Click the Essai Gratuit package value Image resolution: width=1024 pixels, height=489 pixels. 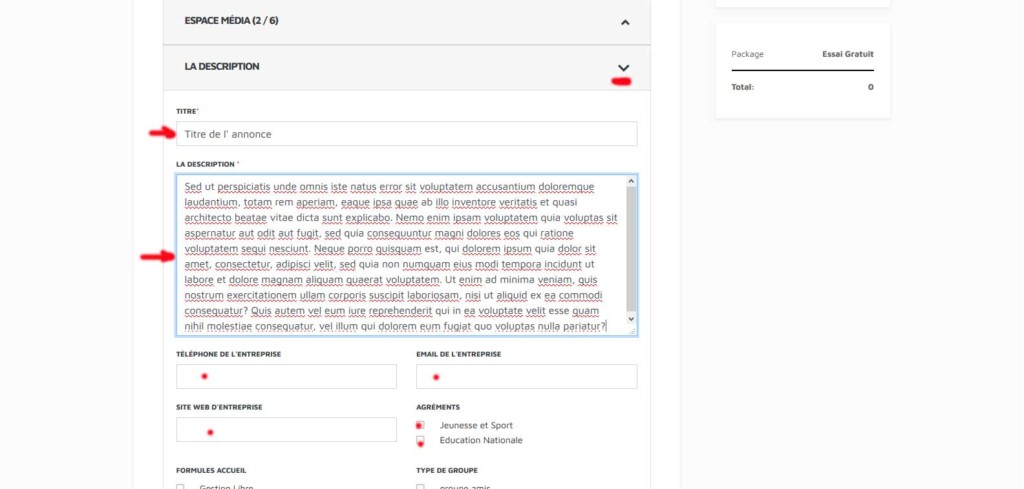848,54
